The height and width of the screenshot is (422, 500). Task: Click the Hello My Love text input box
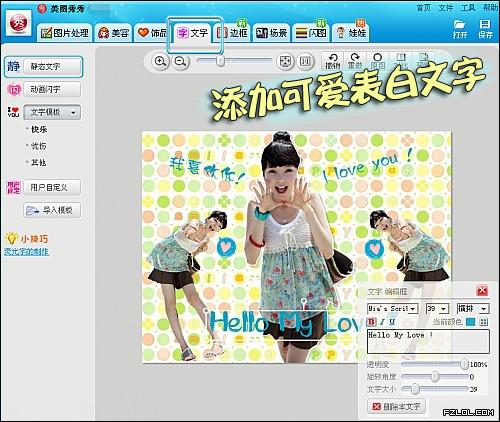428,341
